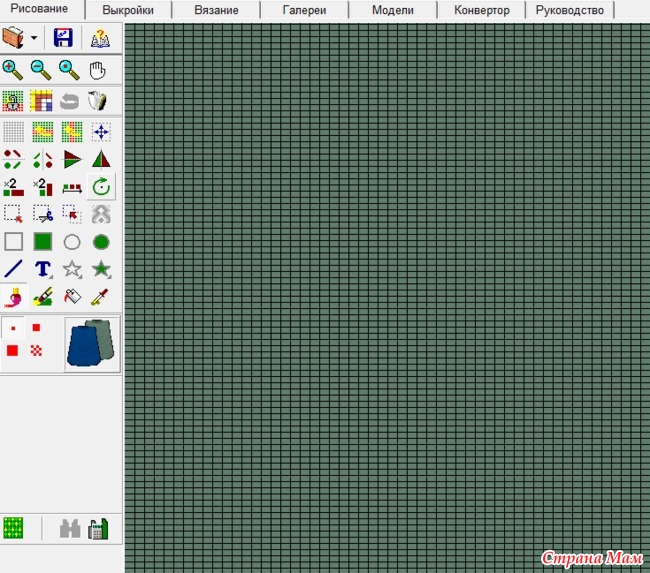The height and width of the screenshot is (573, 650).
Task: Choose the scissors cut selection tool
Action: 43,213
